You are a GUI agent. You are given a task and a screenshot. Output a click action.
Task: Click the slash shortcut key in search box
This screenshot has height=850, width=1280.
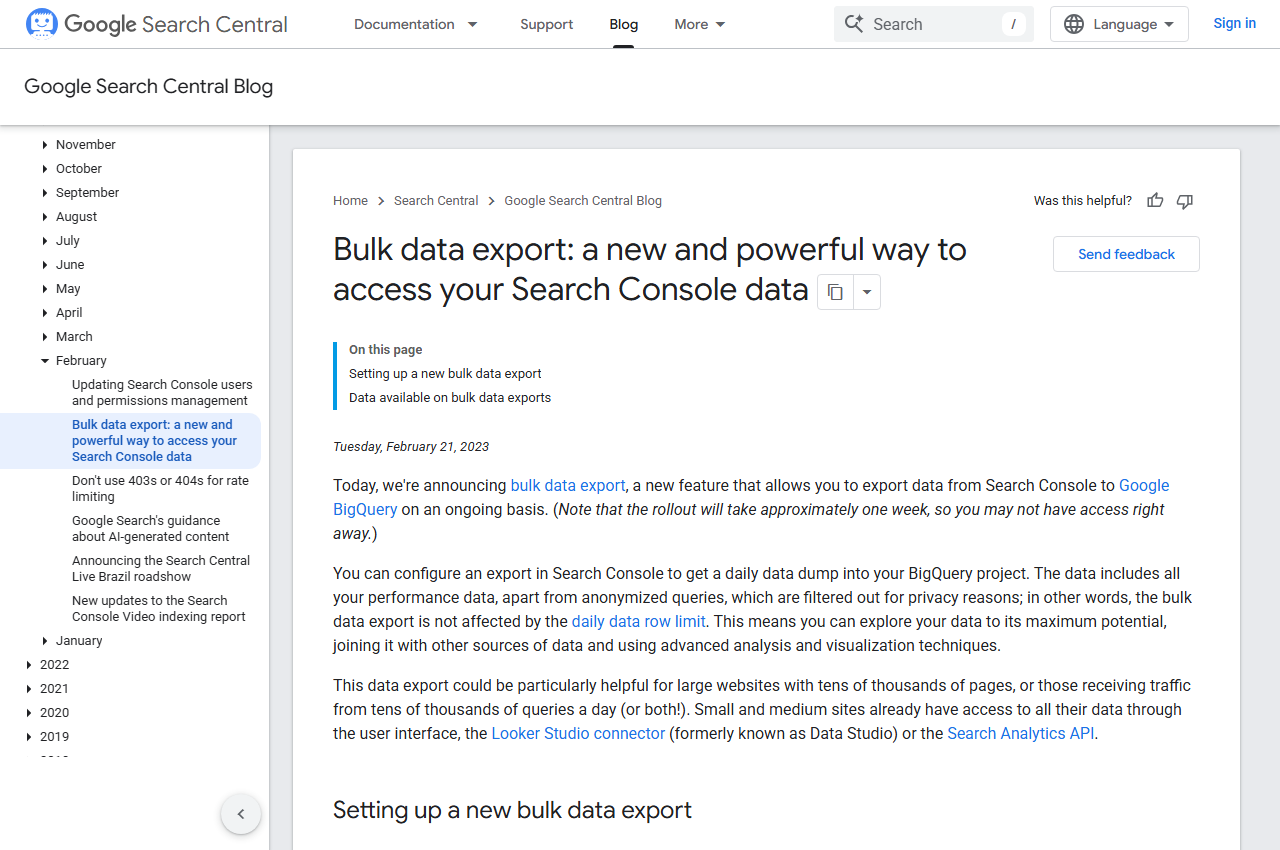pos(1014,24)
